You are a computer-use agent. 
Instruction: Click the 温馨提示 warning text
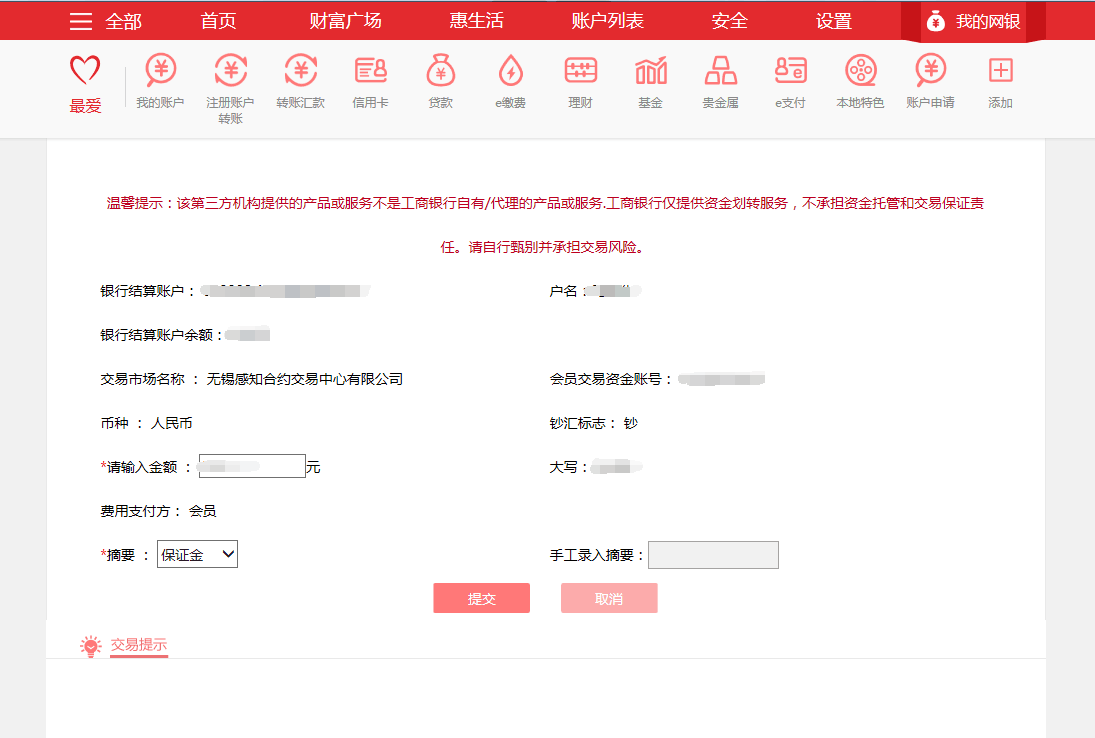(545, 225)
